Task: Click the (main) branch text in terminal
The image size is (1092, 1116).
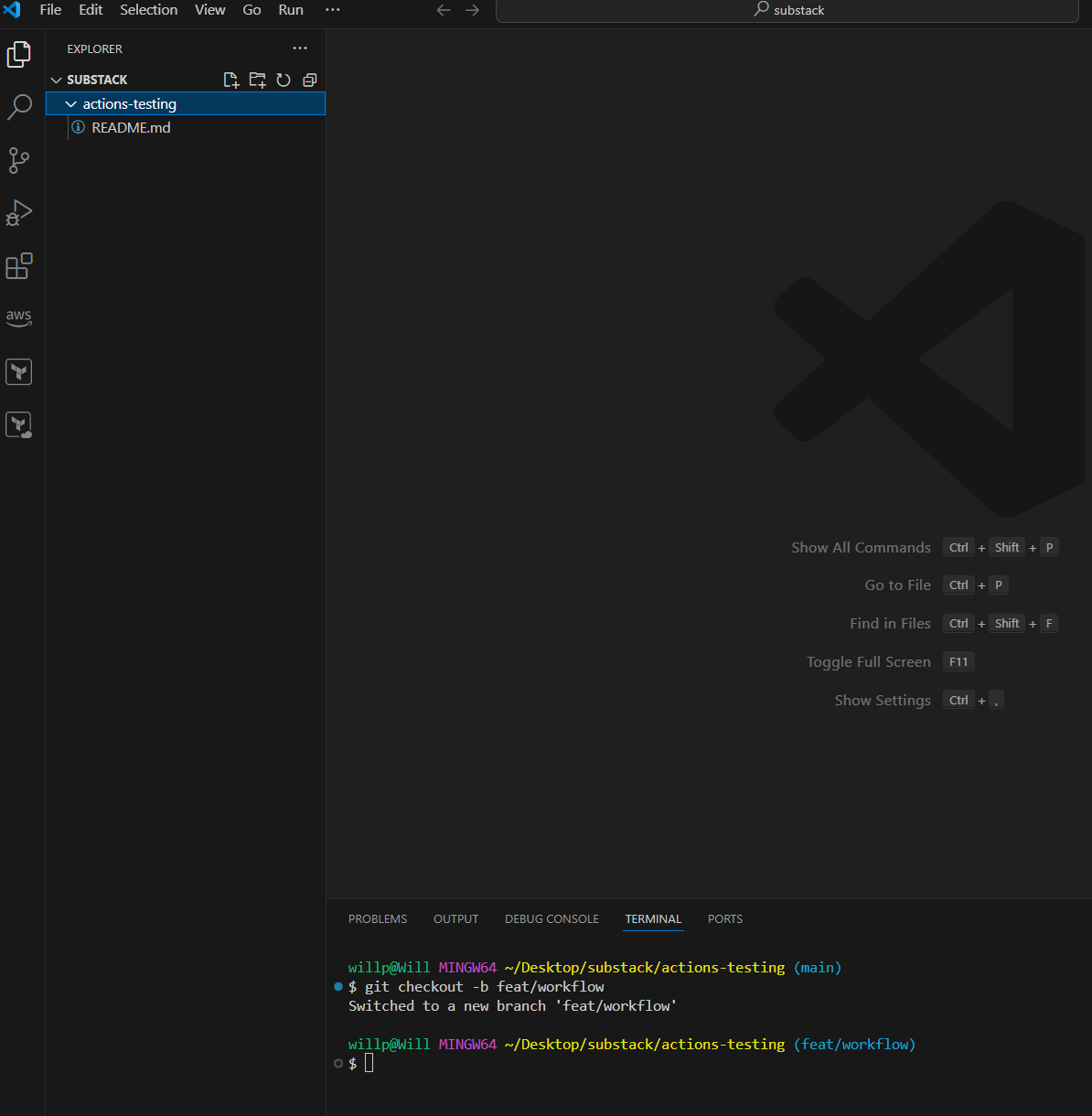Action: [x=818, y=967]
